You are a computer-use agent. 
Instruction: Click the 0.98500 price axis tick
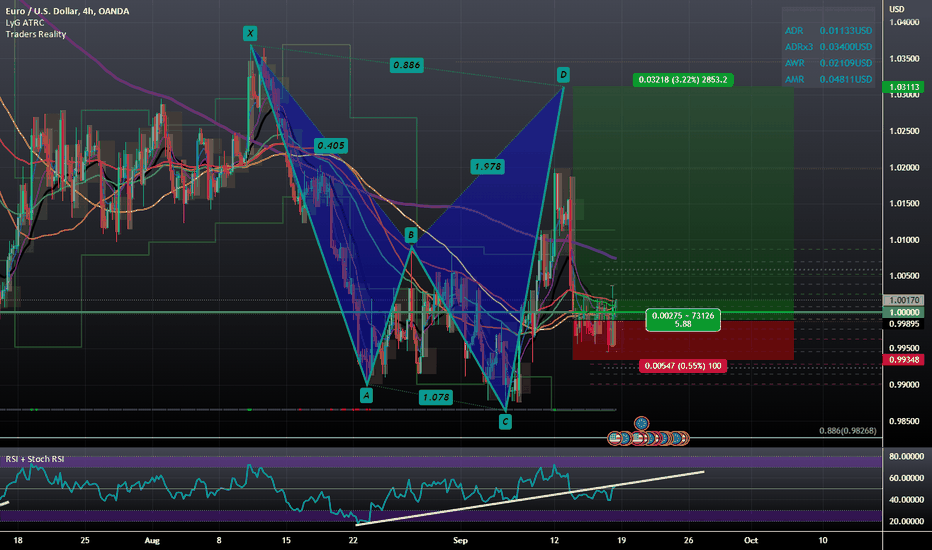[904, 422]
